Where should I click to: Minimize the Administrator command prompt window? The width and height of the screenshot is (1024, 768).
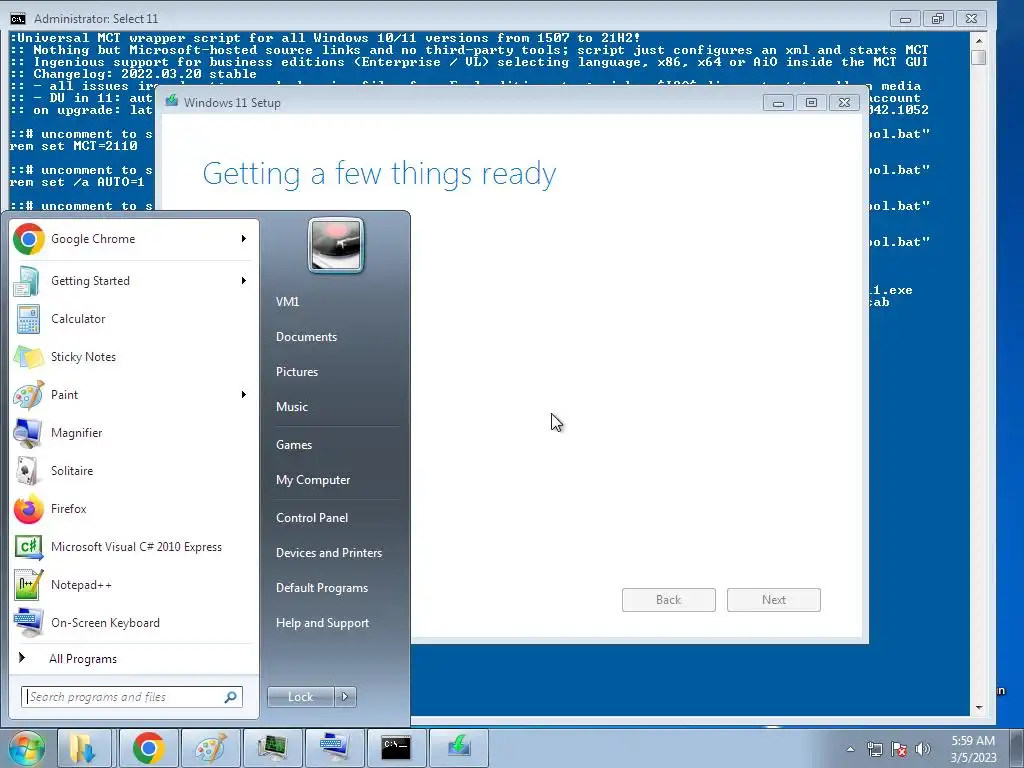pos(905,19)
